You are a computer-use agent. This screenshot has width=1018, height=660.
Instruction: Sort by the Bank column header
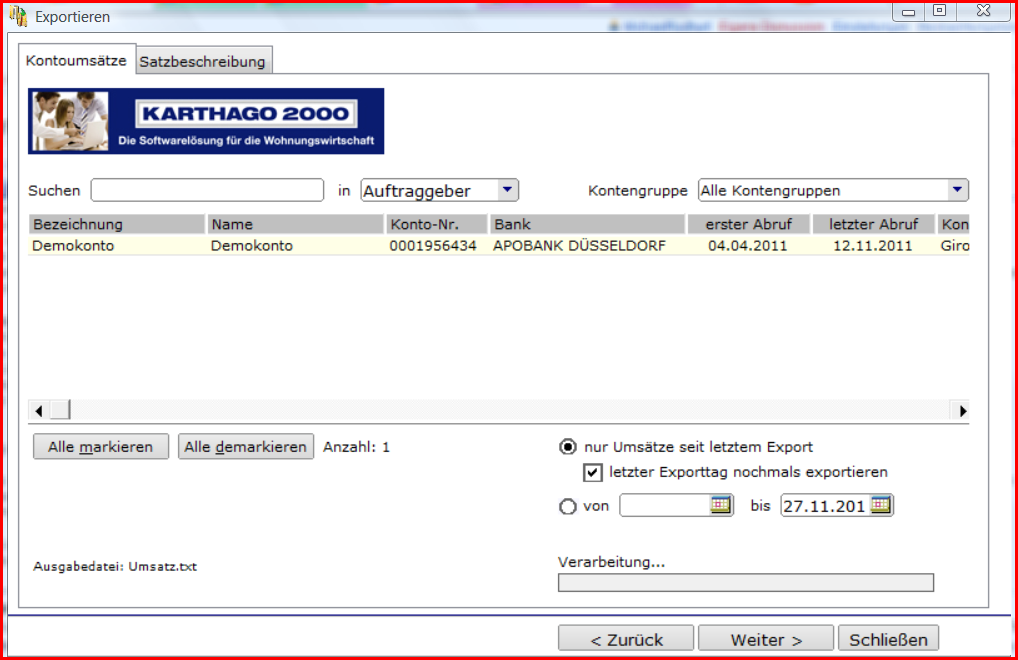(x=588, y=224)
